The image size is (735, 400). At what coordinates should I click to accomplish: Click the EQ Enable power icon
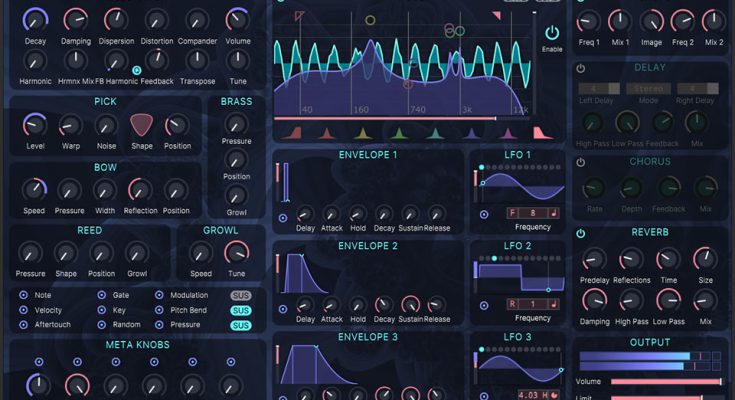[551, 33]
